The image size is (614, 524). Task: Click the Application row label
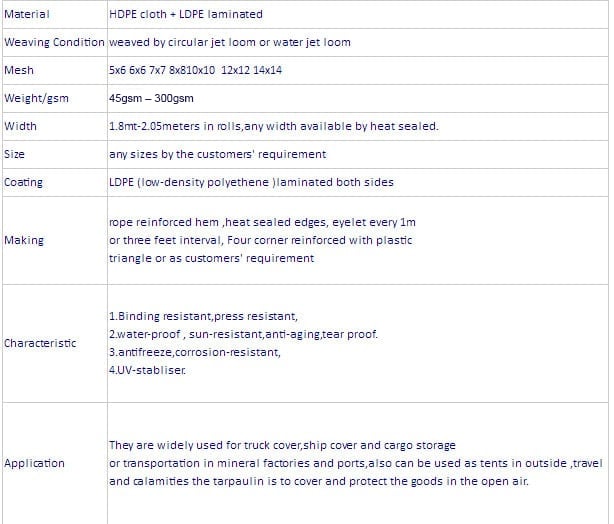[x=34, y=463]
